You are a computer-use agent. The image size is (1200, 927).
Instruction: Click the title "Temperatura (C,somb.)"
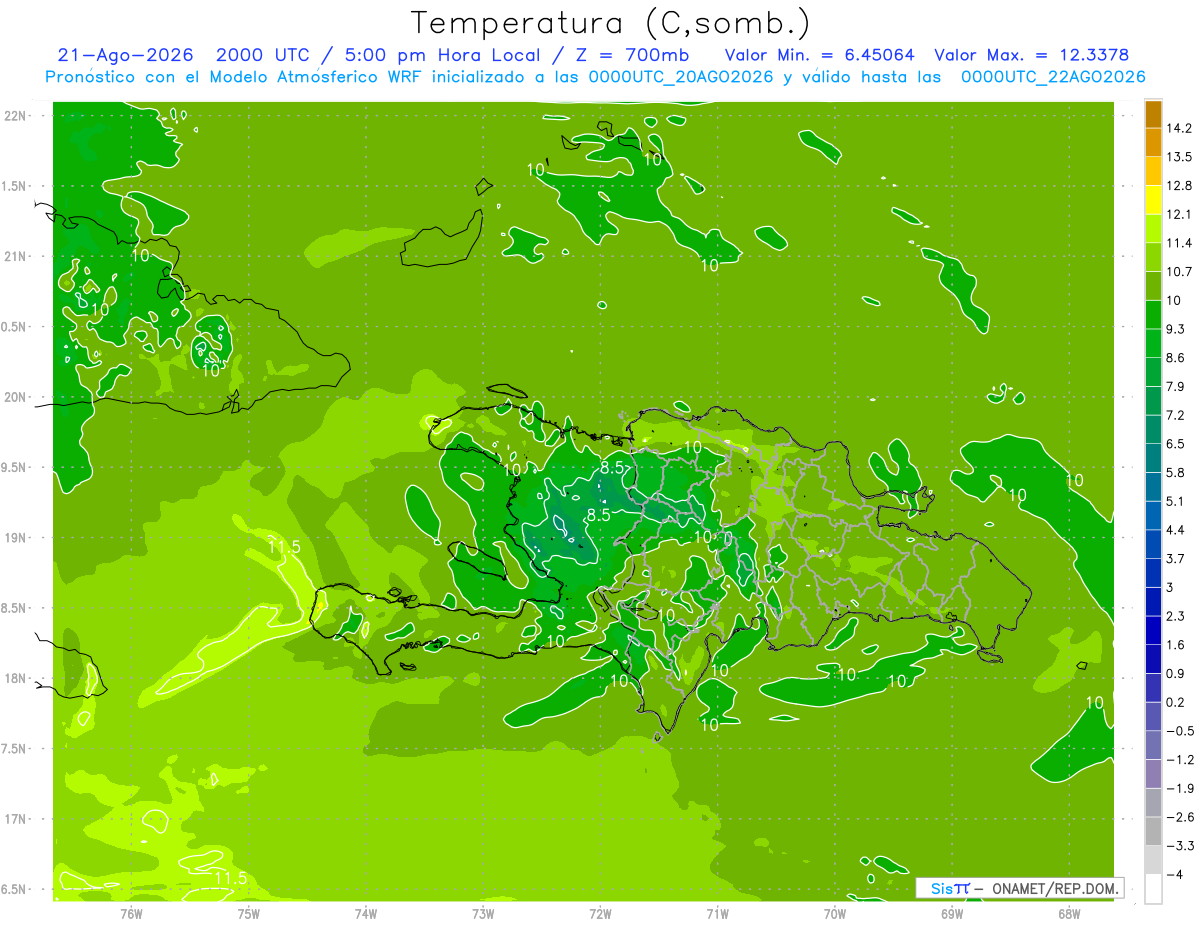tap(611, 23)
